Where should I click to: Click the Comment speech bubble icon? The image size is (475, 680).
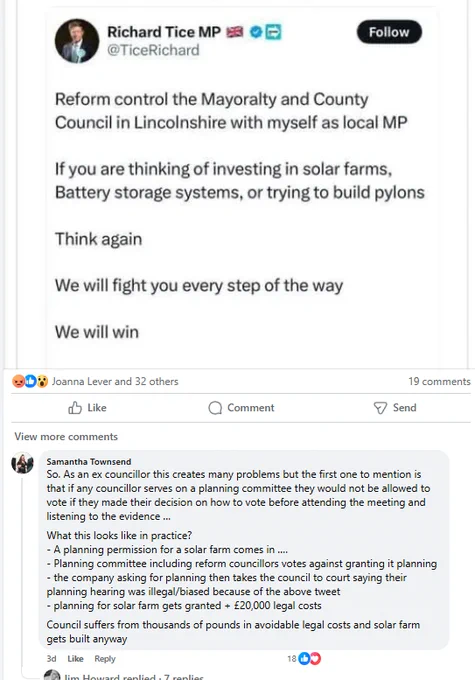[x=215, y=408]
